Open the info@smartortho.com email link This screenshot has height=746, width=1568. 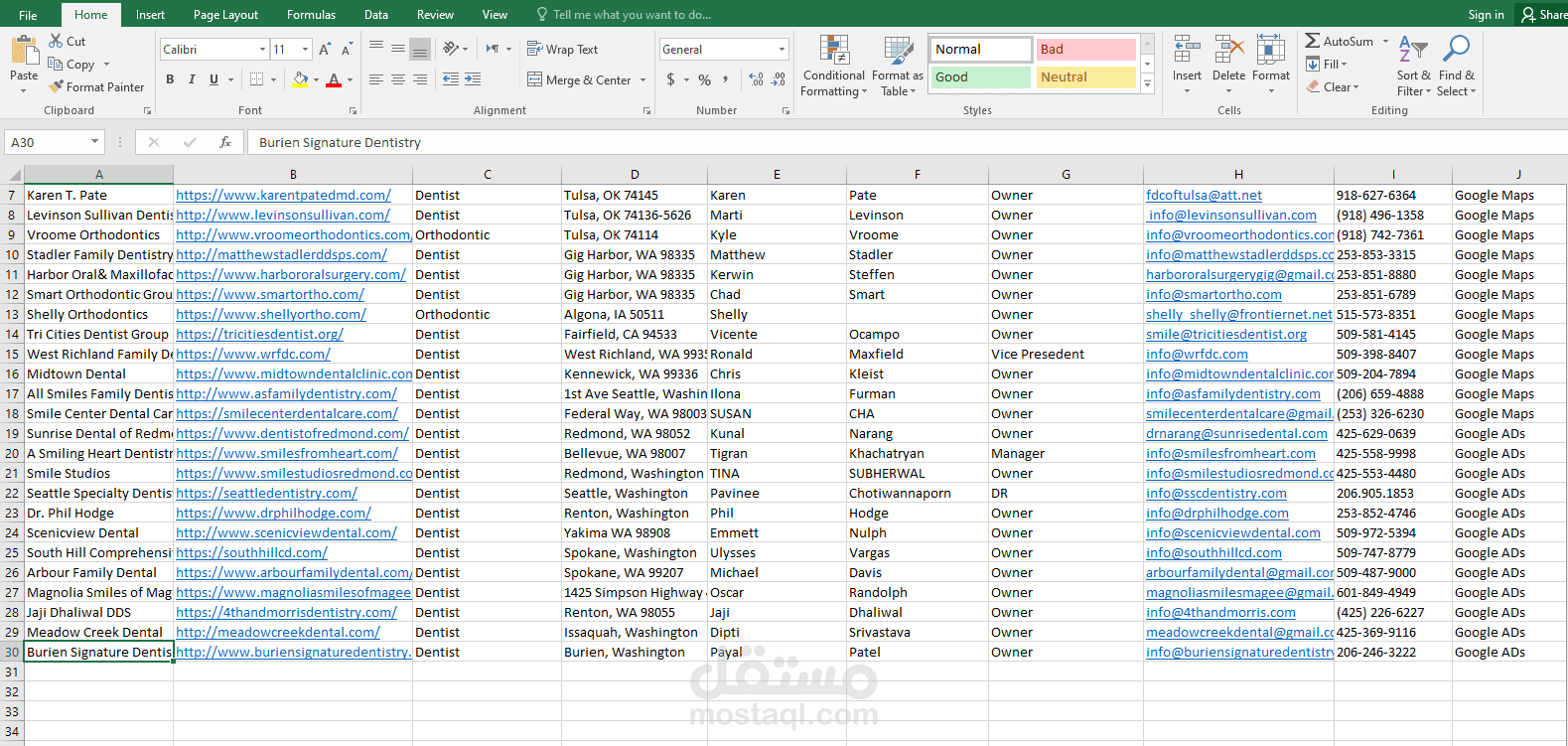click(x=1213, y=294)
